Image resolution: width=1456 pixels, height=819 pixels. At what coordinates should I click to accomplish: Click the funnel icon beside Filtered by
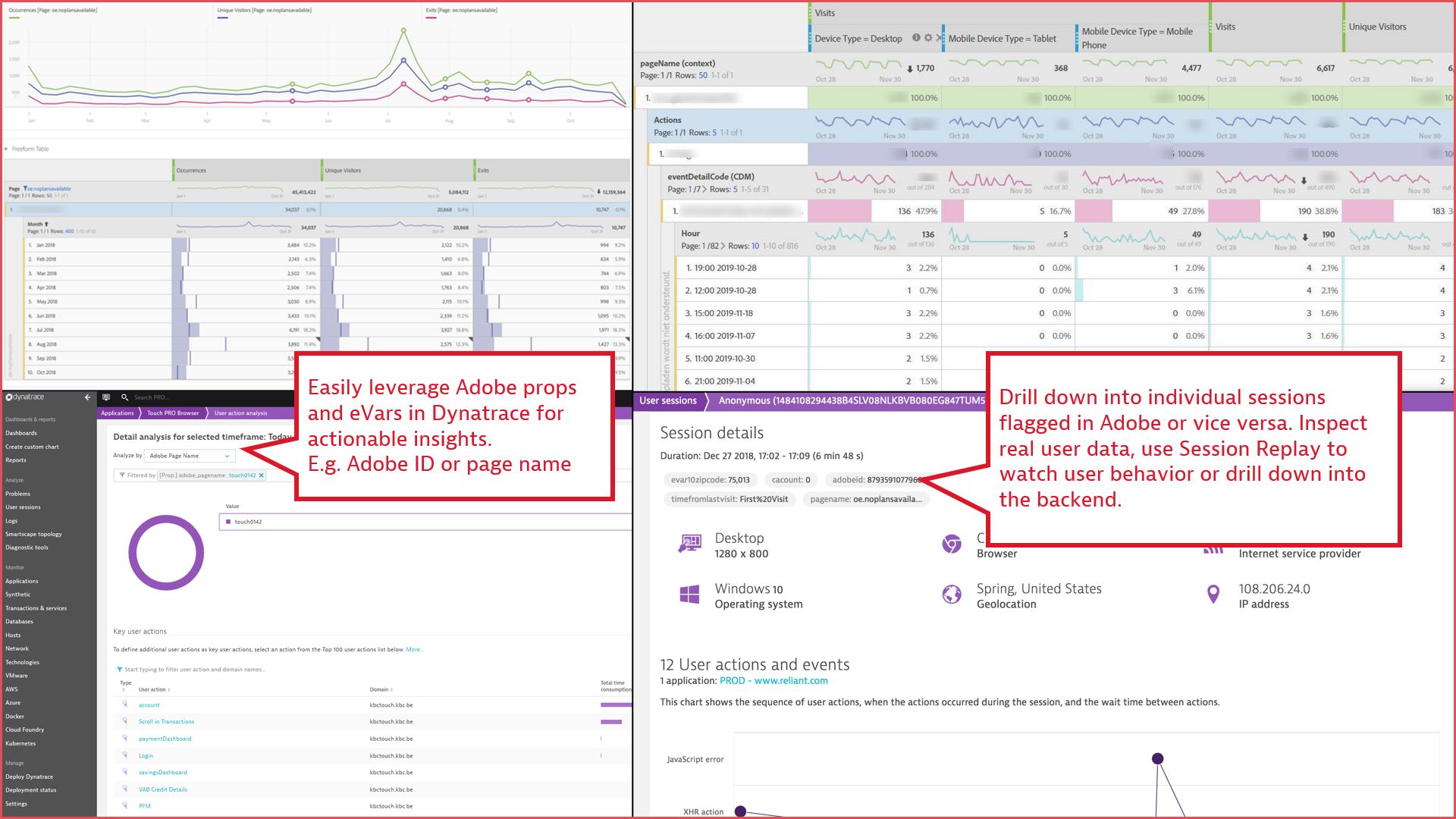tap(122, 475)
